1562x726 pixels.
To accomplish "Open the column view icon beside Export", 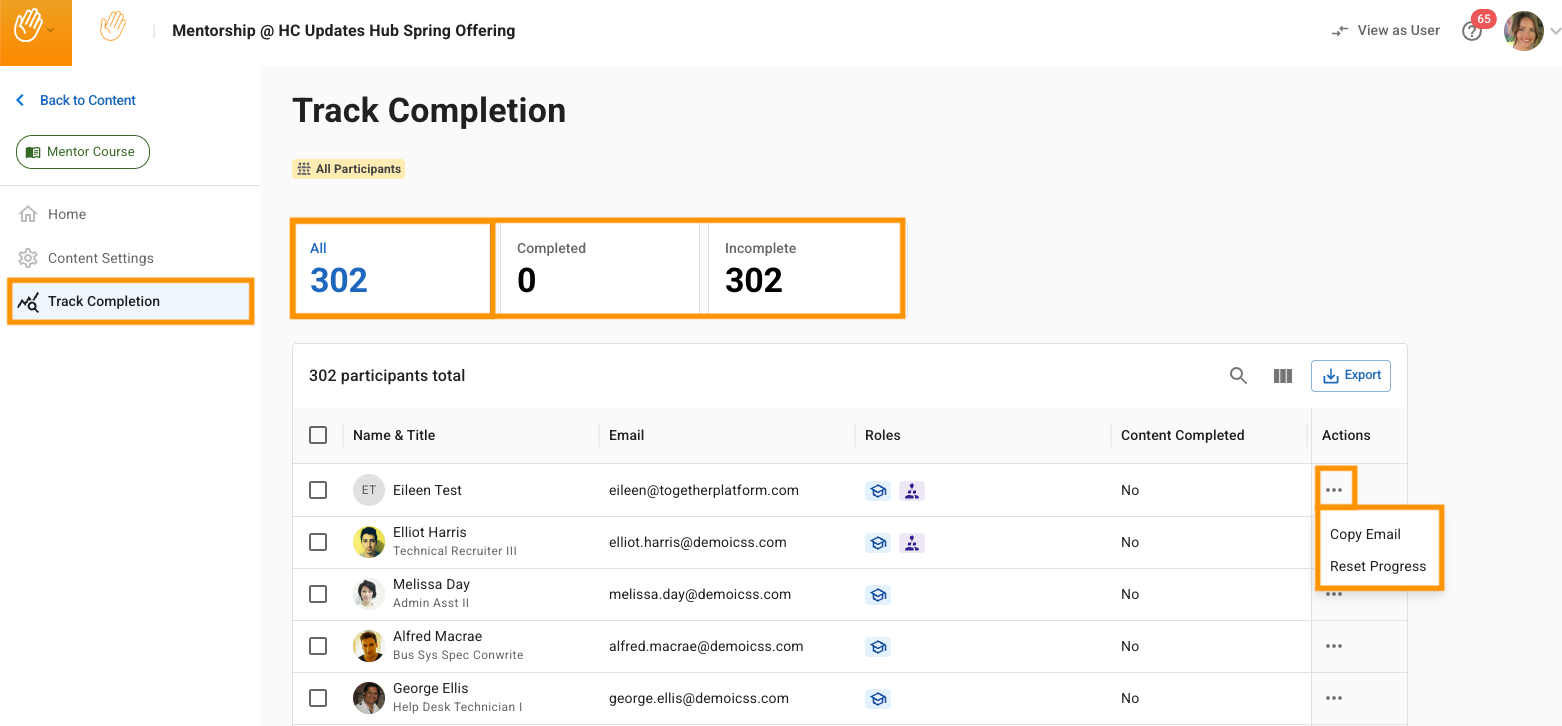I will tap(1283, 376).
